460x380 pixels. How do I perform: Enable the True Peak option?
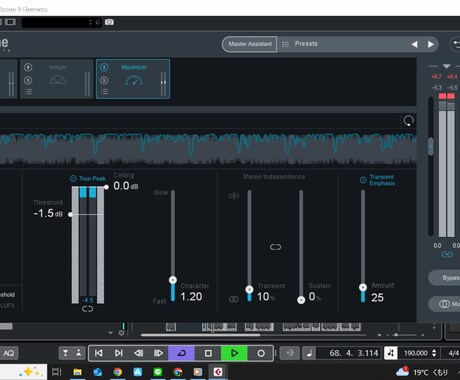tap(88, 178)
